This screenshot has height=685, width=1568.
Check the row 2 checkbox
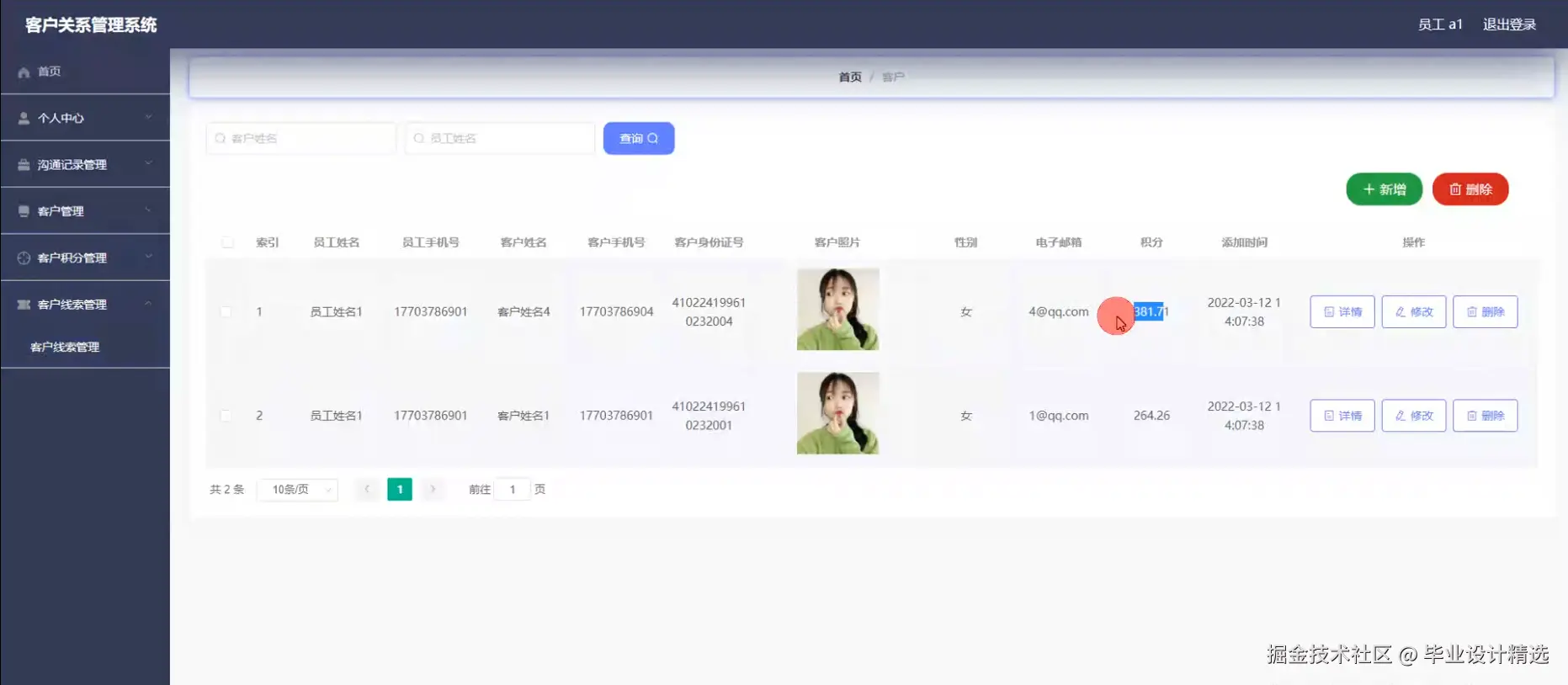tap(226, 416)
